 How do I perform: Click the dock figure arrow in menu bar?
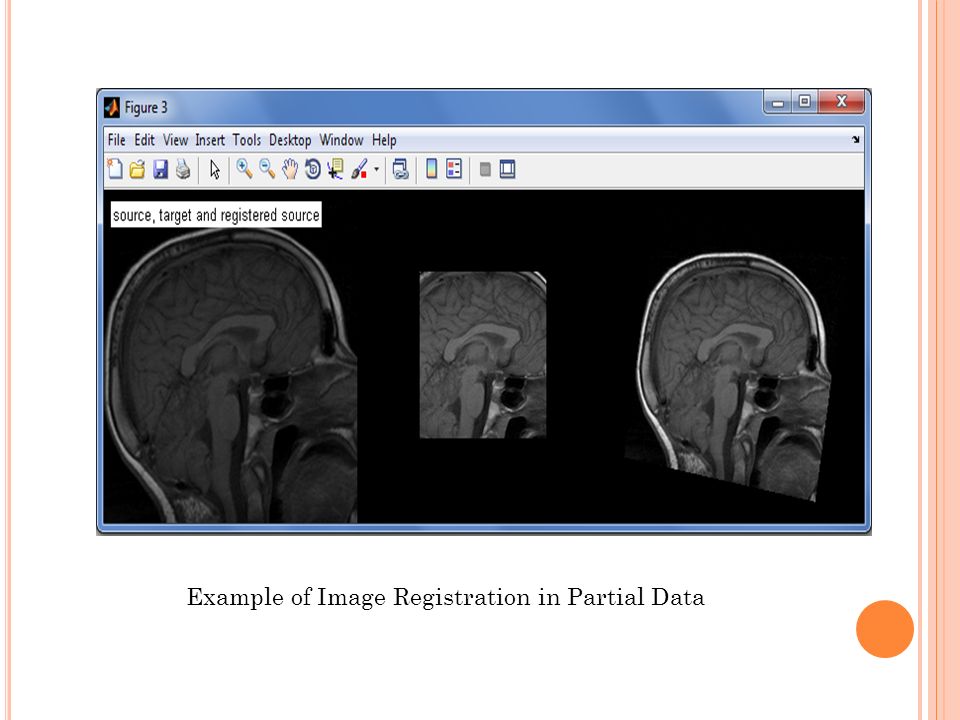[x=855, y=140]
